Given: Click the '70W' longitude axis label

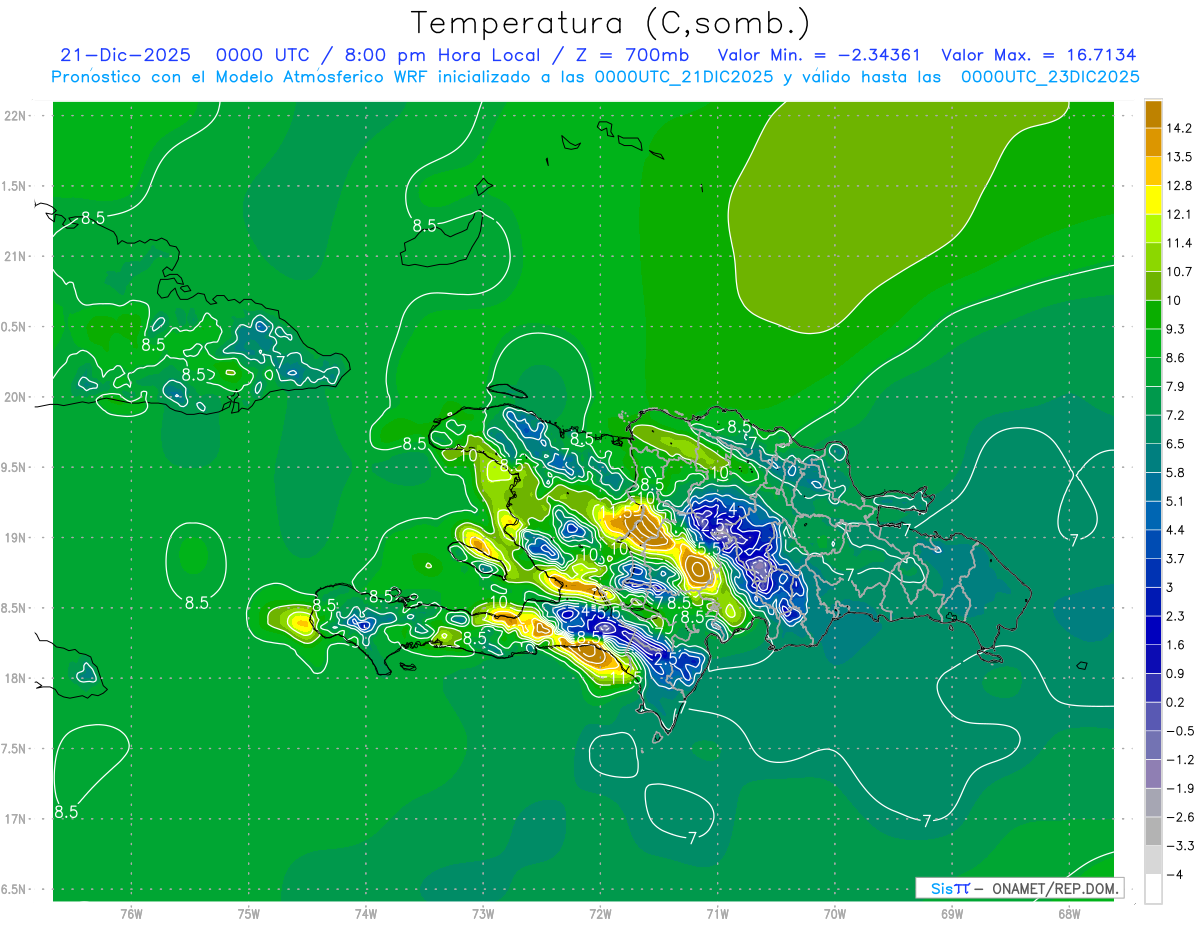Looking at the screenshot, I should click(x=835, y=914).
